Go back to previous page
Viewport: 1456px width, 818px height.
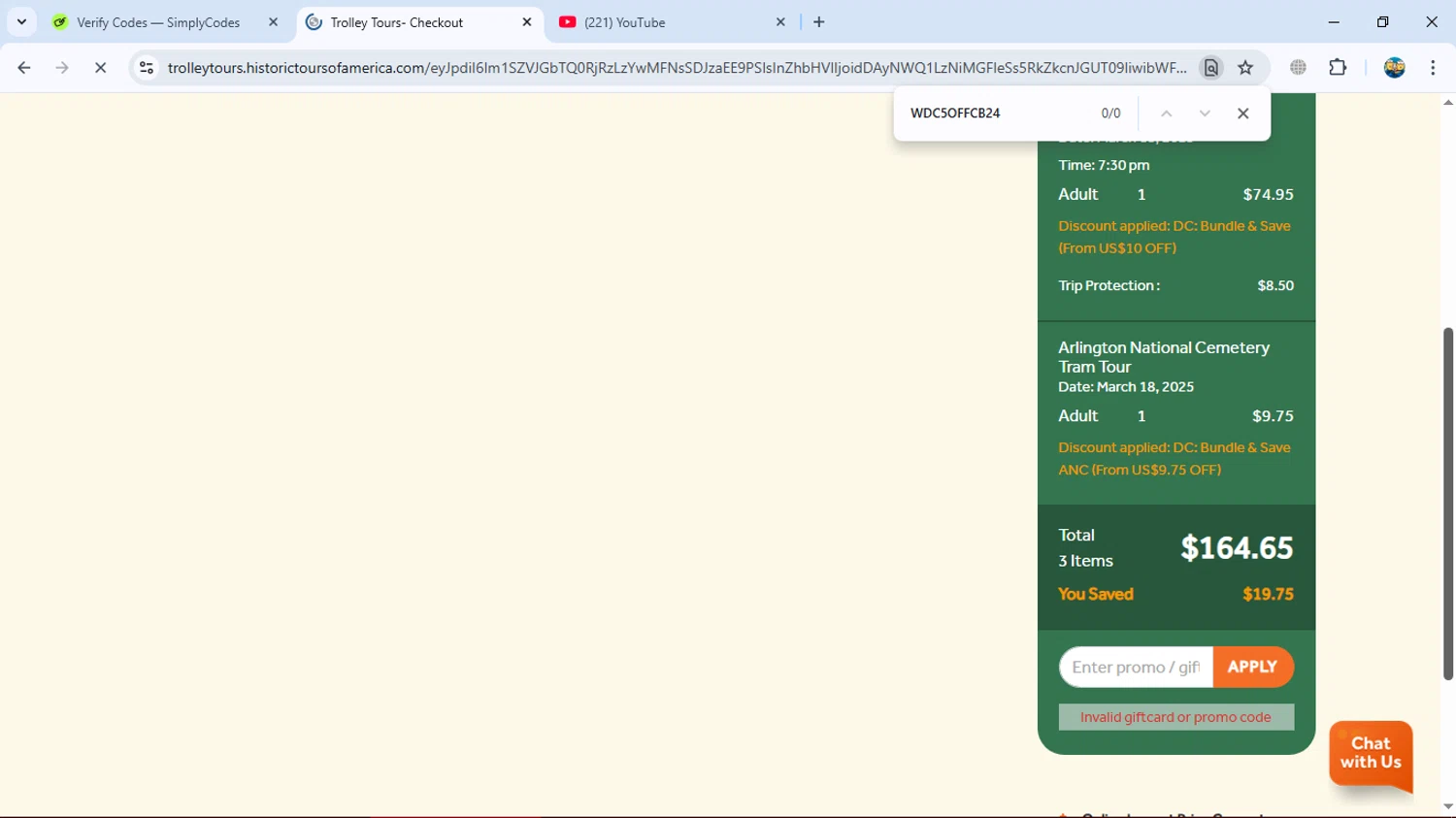click(x=24, y=68)
